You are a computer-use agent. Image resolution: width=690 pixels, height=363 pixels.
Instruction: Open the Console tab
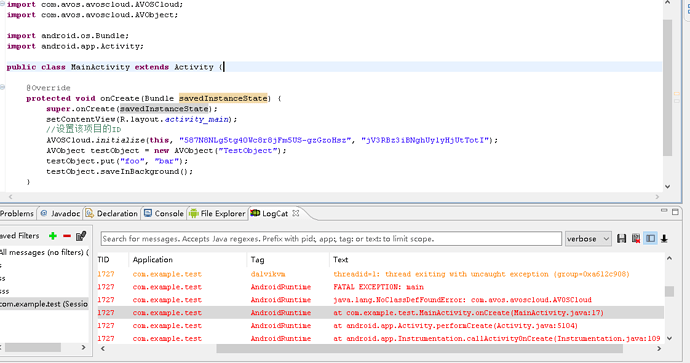pos(164,213)
